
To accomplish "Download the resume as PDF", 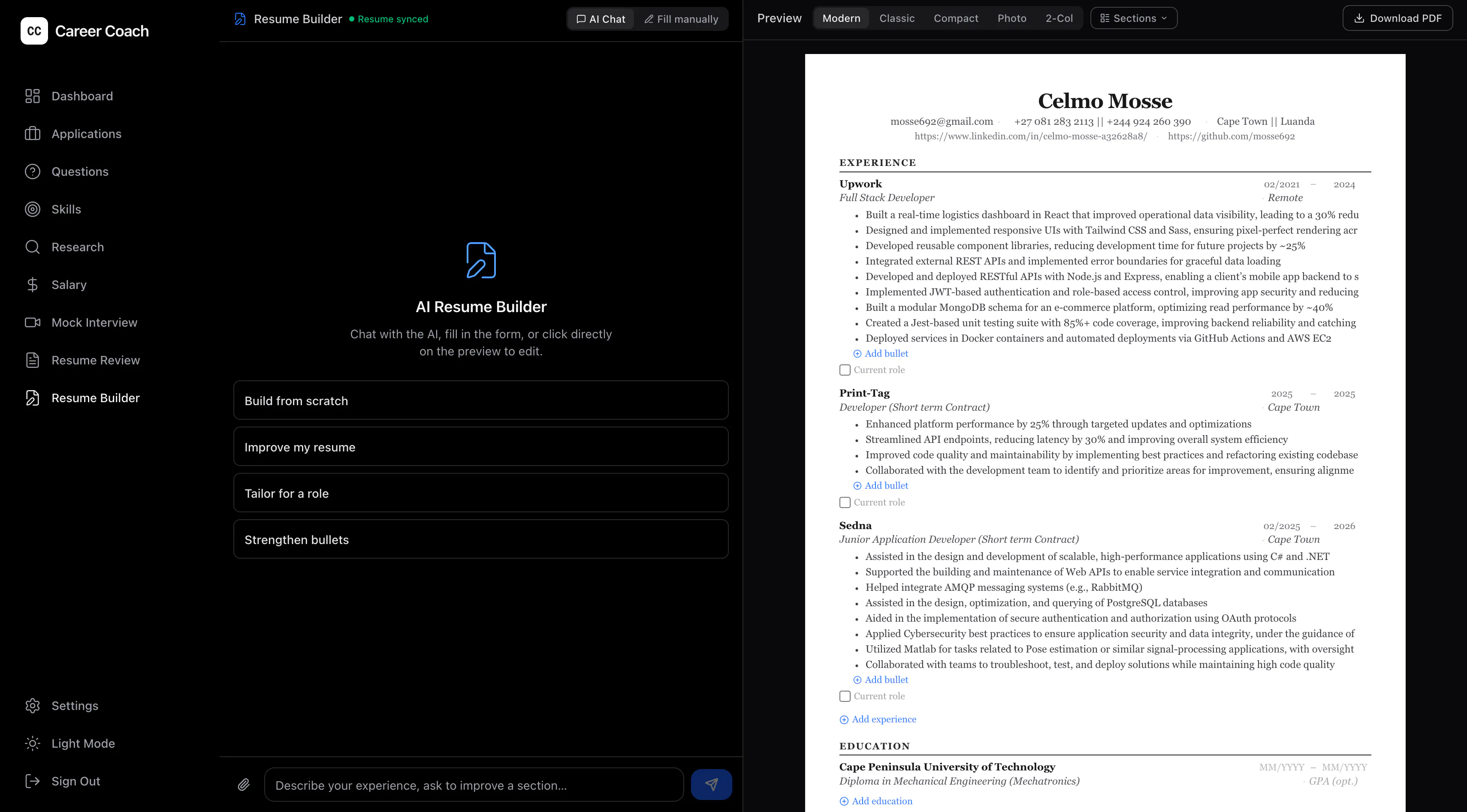I will 1398,18.
